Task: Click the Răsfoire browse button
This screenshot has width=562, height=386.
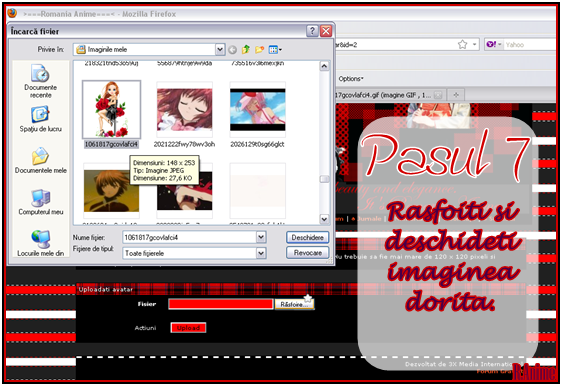Action: tap(294, 304)
